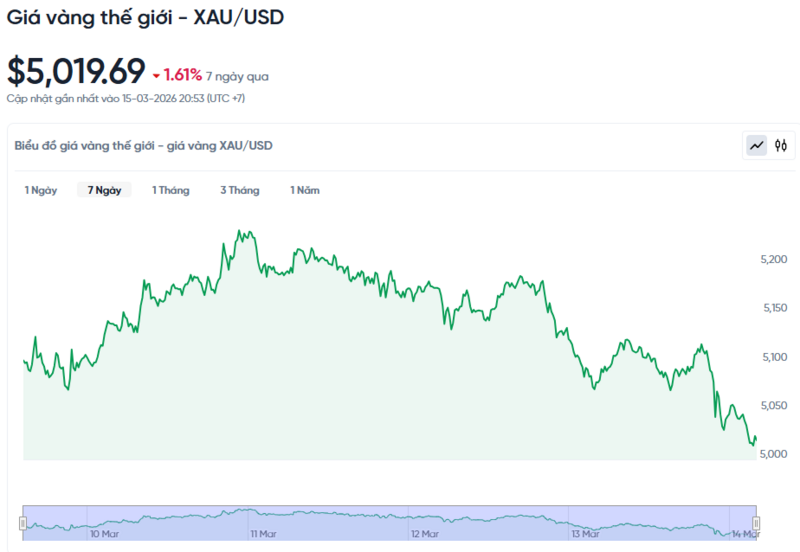
Task: Click the 11 Mar marker in navigator
Action: 263,534
